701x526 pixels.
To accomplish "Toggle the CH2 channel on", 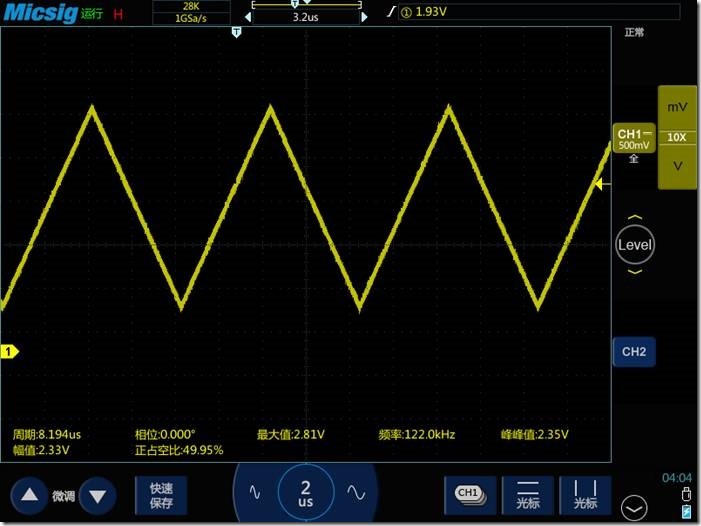I will tap(634, 352).
